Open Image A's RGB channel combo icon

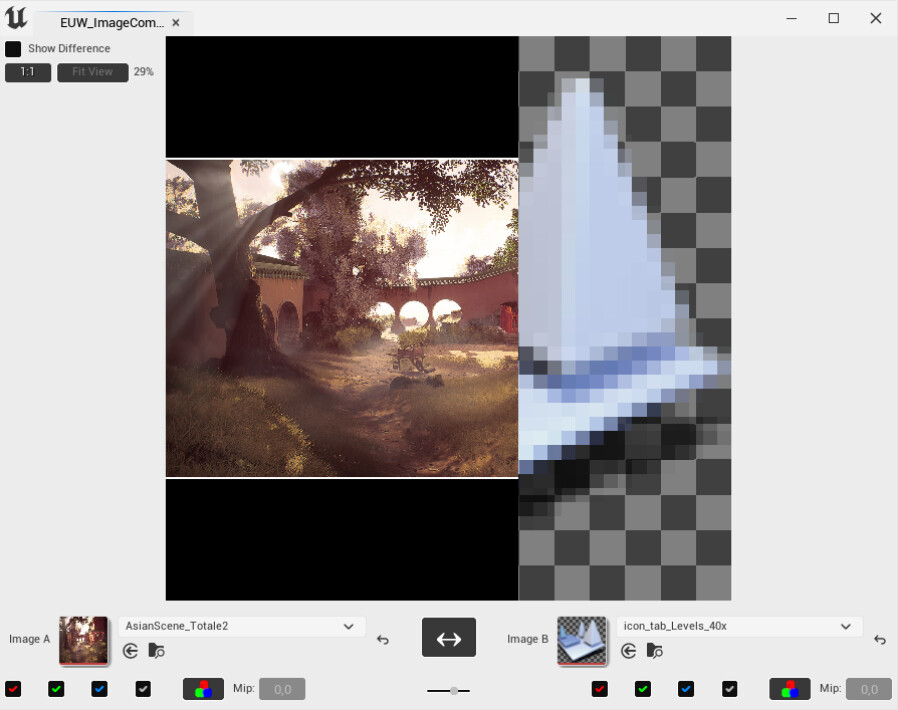pos(203,688)
